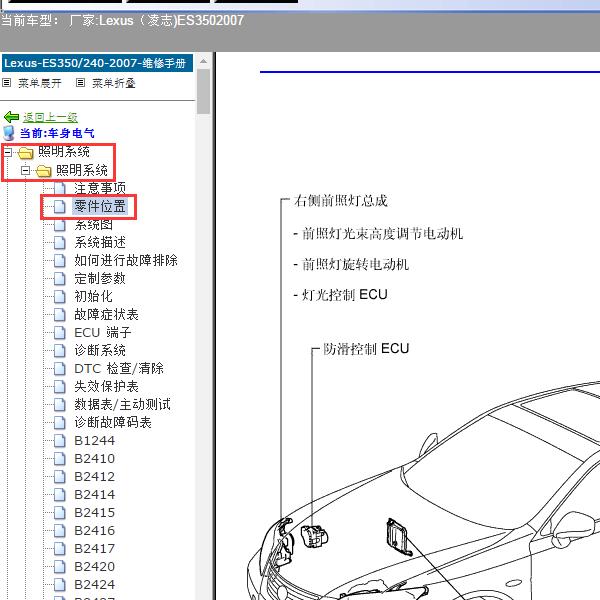The height and width of the screenshot is (600, 600).
Task: Click the document icon beside B1244
Action: point(60,440)
